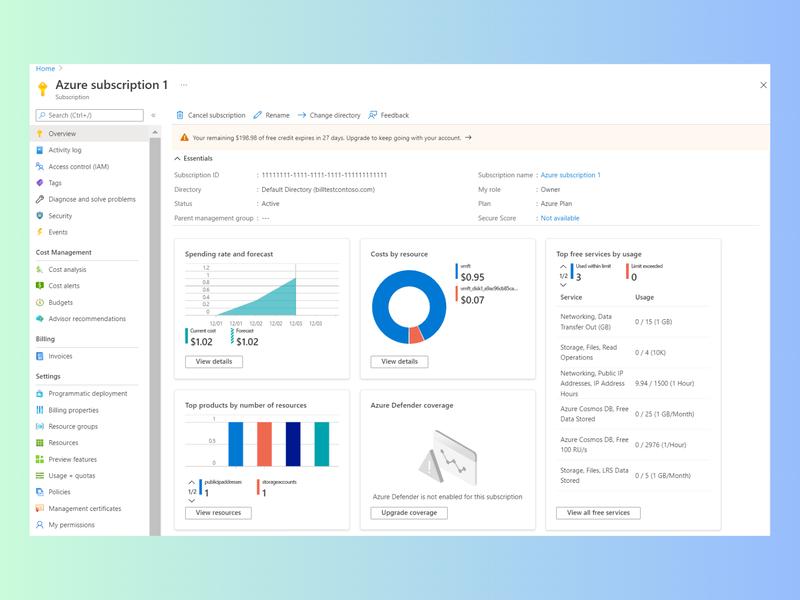This screenshot has height=600, width=800.
Task: Select Usage + quotas menu item
Action: tap(91, 476)
